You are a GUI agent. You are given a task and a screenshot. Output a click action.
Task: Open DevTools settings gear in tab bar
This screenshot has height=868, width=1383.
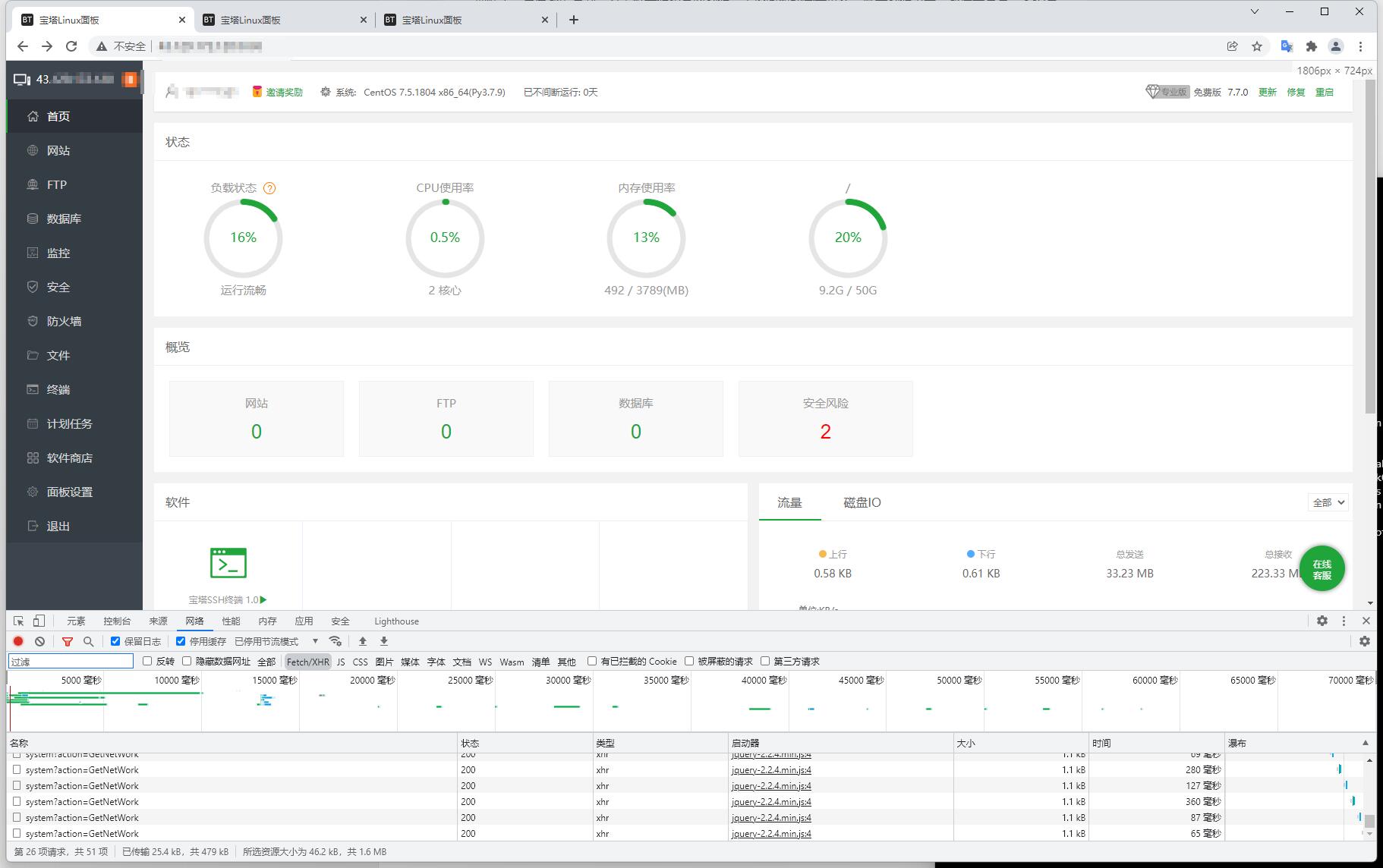pos(1322,621)
